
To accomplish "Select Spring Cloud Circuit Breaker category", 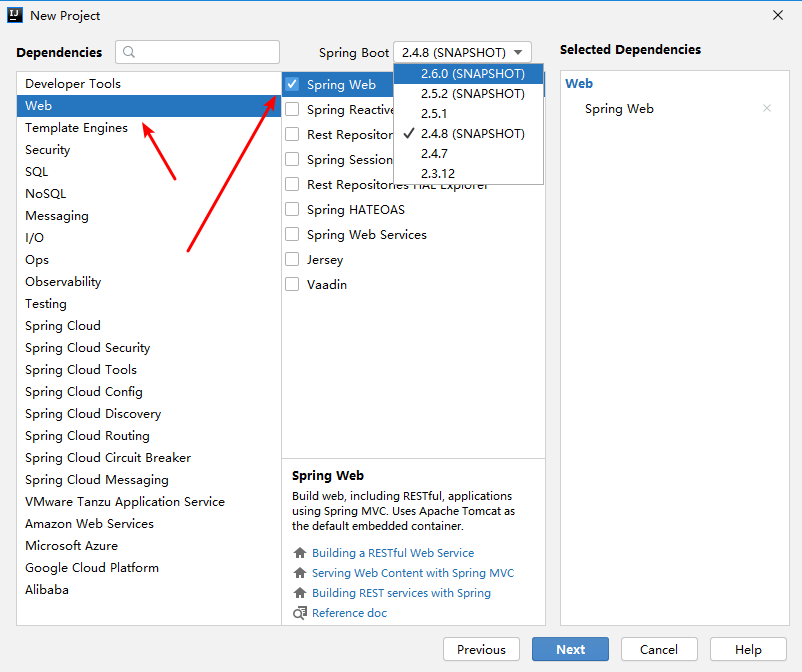I will point(149,457).
